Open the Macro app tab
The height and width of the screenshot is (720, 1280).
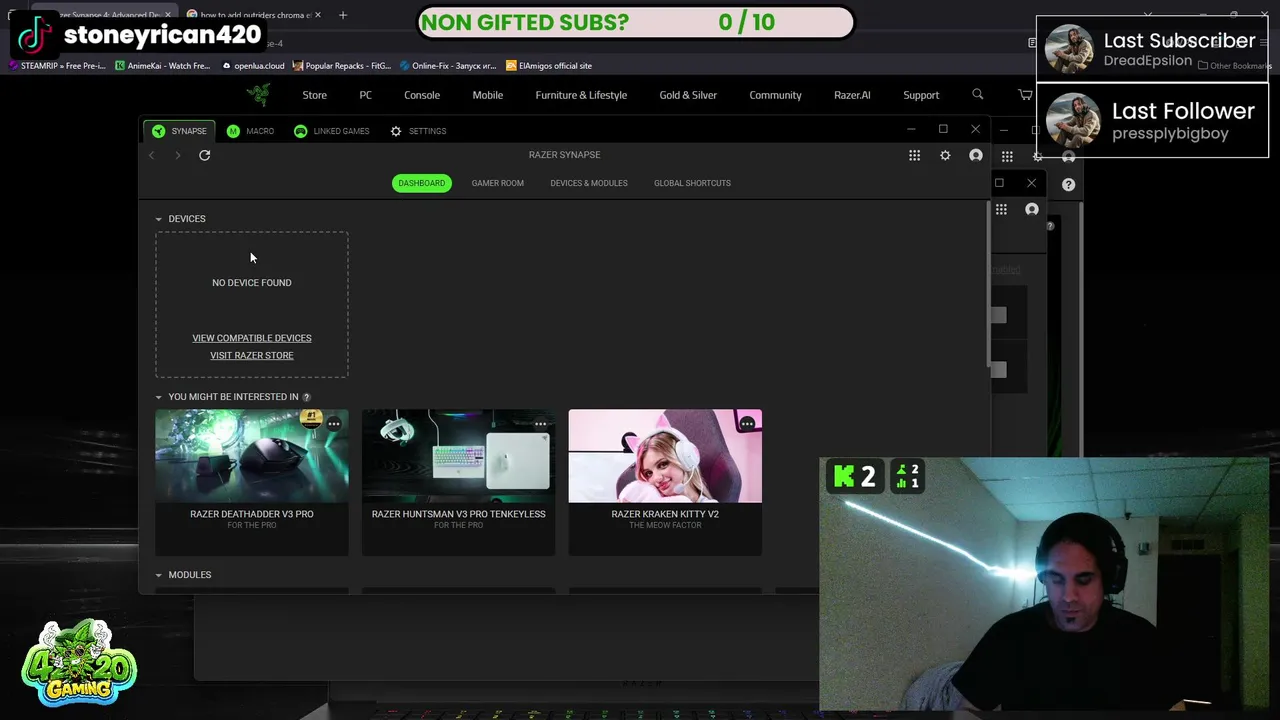click(x=250, y=131)
